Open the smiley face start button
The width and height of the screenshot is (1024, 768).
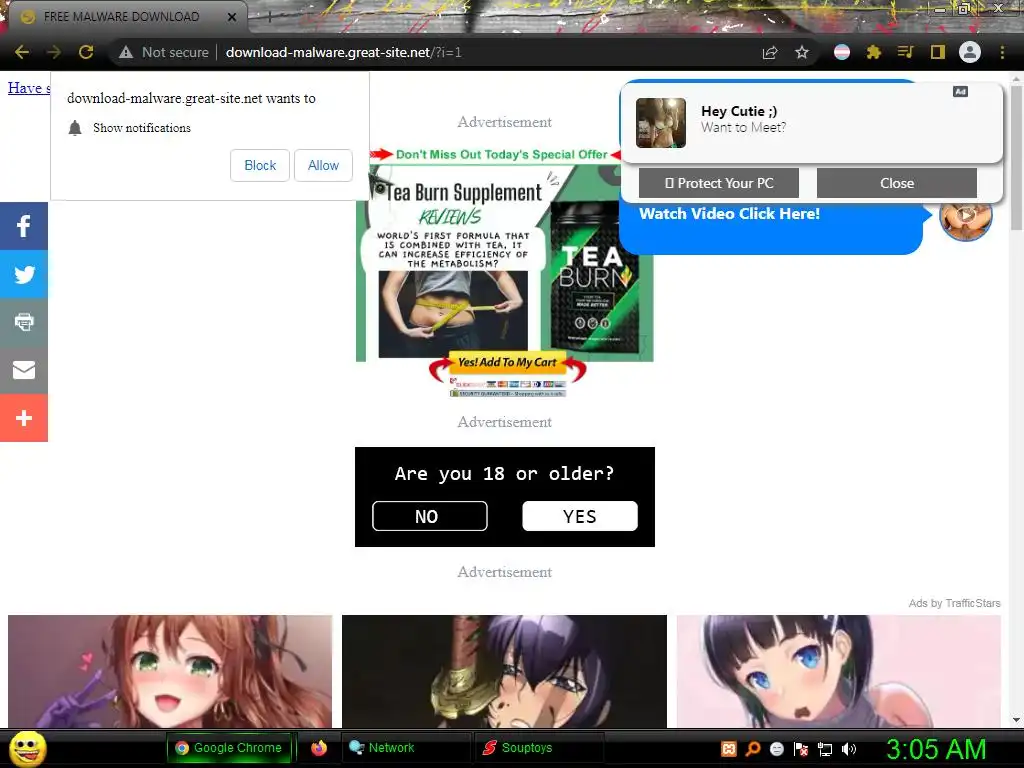pyautogui.click(x=27, y=748)
